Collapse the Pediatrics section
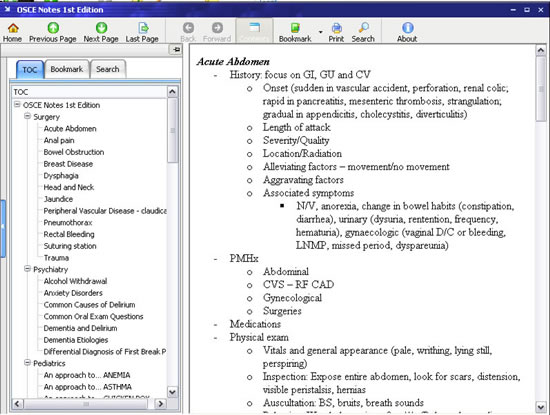 click(27, 363)
